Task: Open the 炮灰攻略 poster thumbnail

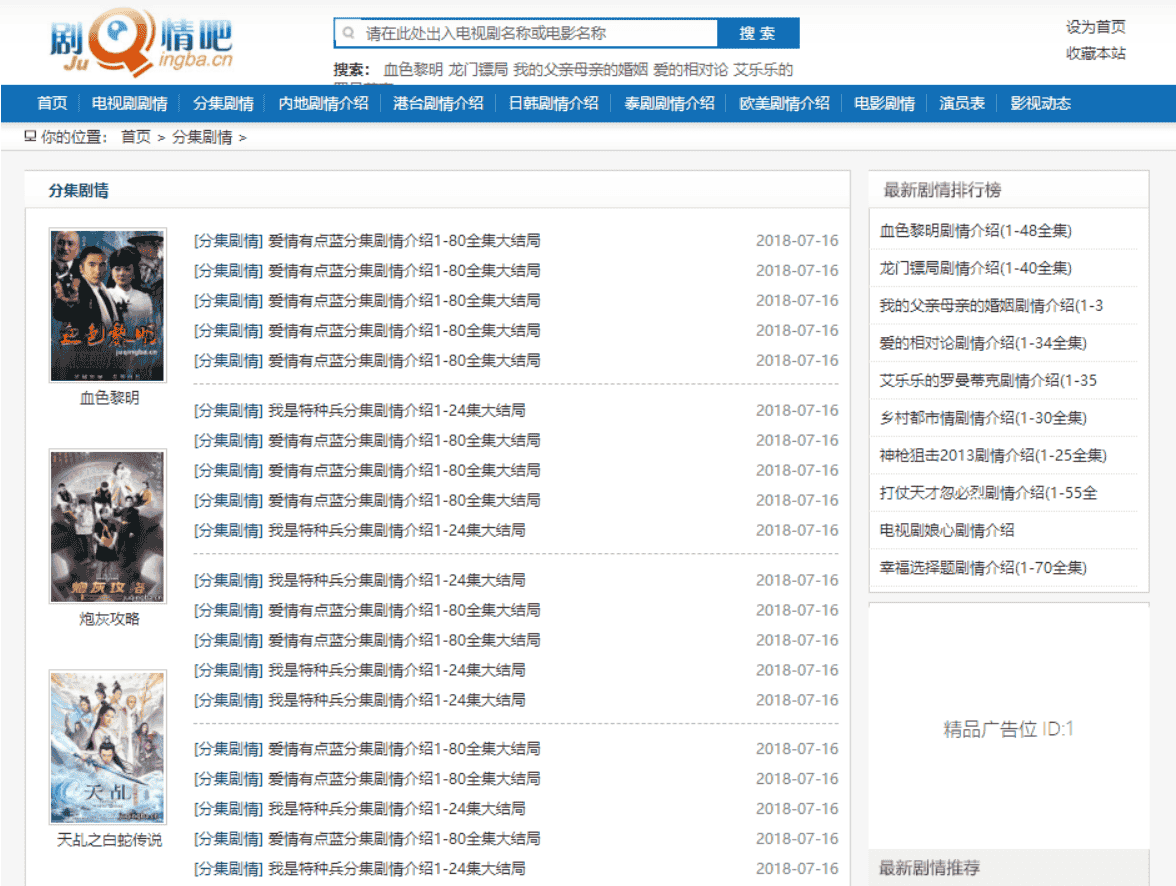Action: coord(108,526)
